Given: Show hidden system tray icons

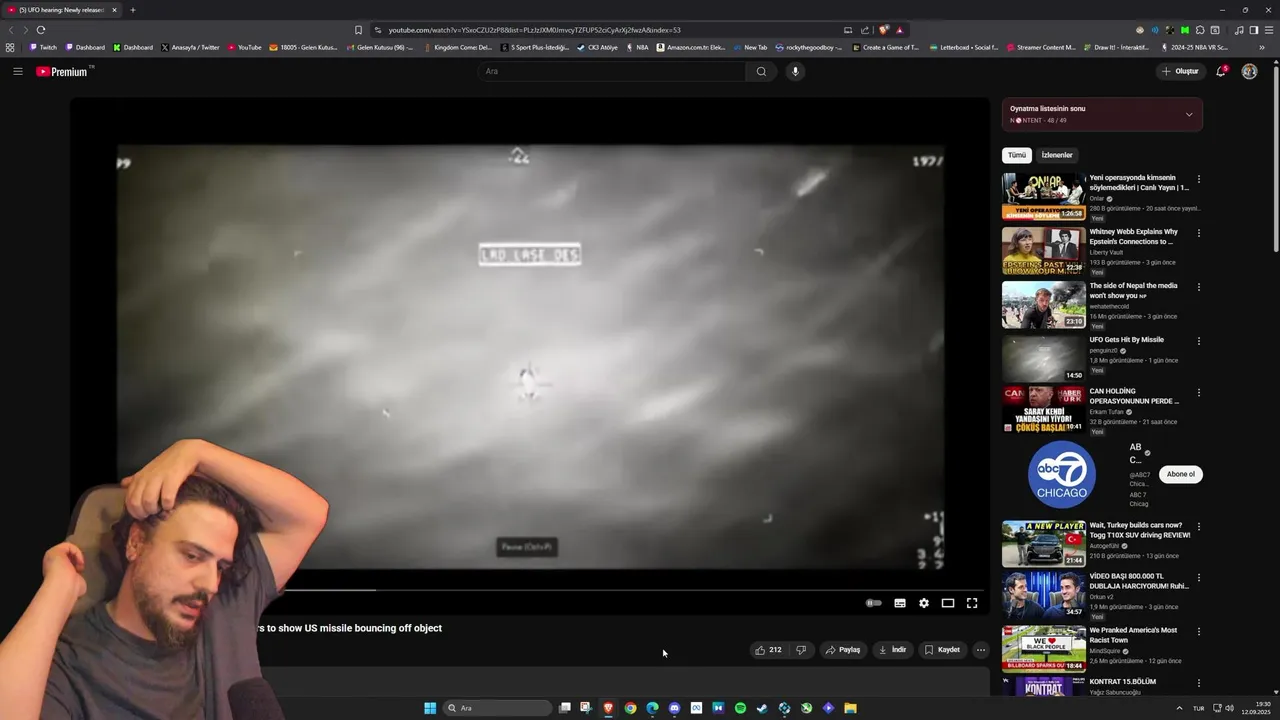Looking at the screenshot, I should pyautogui.click(x=1179, y=708).
